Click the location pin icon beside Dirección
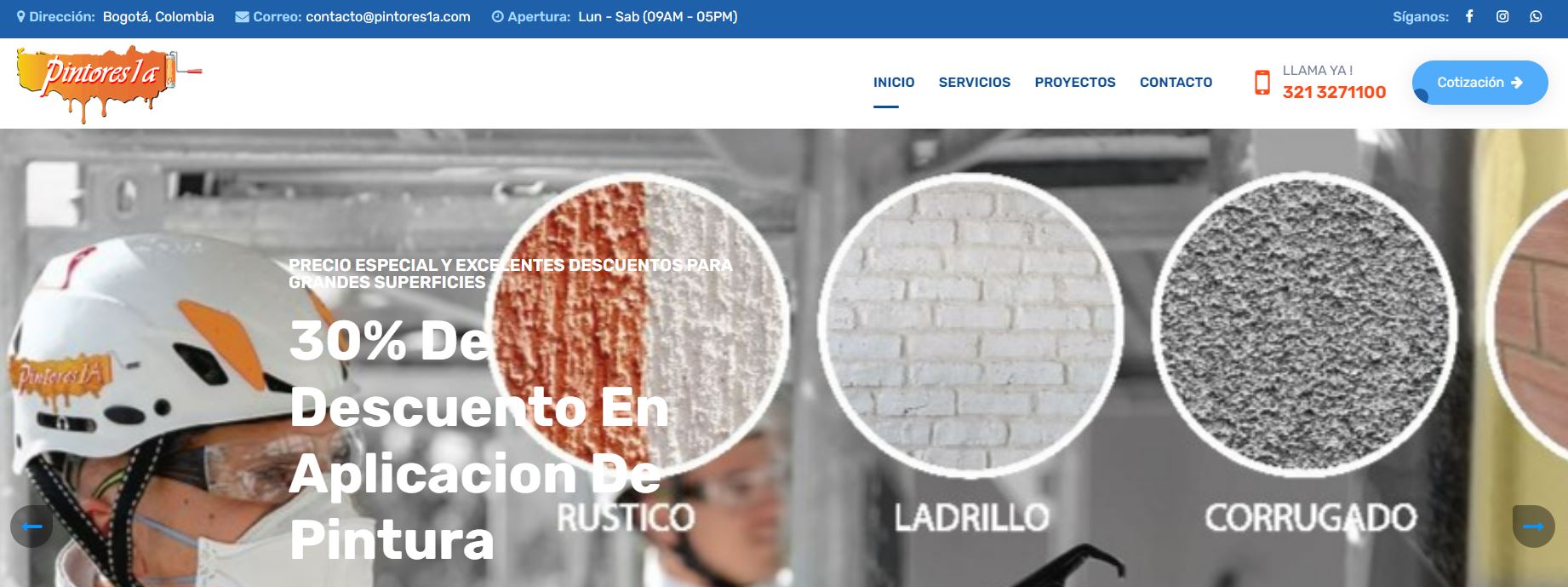Viewport: 1568px width, 587px height. click(20, 17)
